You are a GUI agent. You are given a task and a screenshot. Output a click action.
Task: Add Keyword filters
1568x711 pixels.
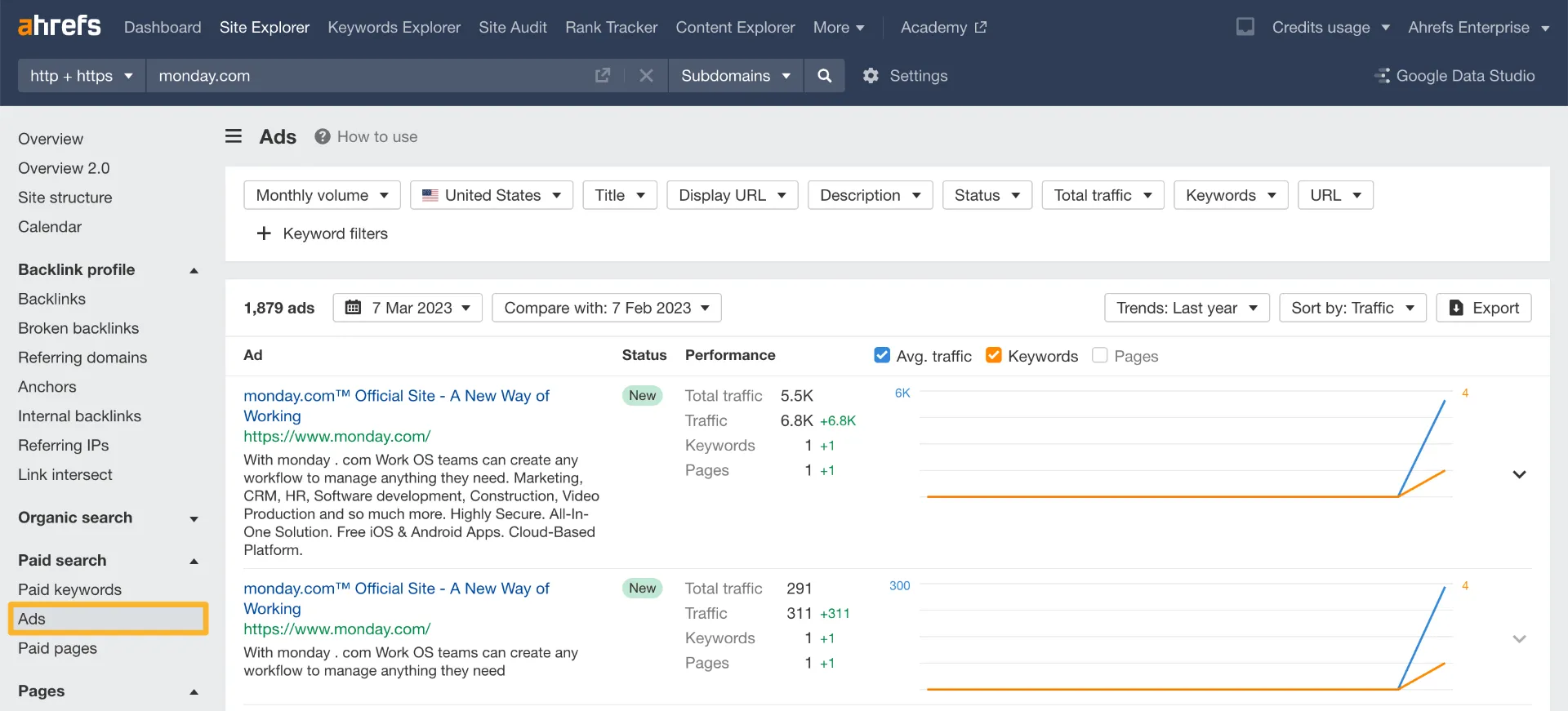pos(322,233)
